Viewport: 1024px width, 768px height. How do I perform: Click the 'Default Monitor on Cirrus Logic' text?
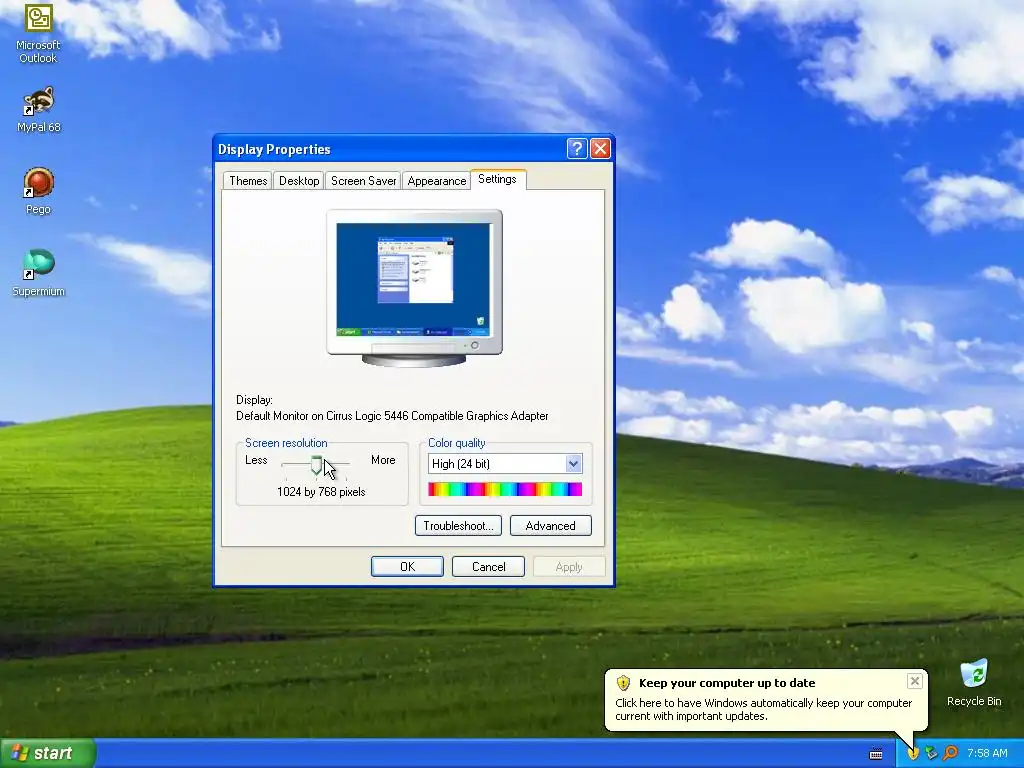pyautogui.click(x=392, y=416)
